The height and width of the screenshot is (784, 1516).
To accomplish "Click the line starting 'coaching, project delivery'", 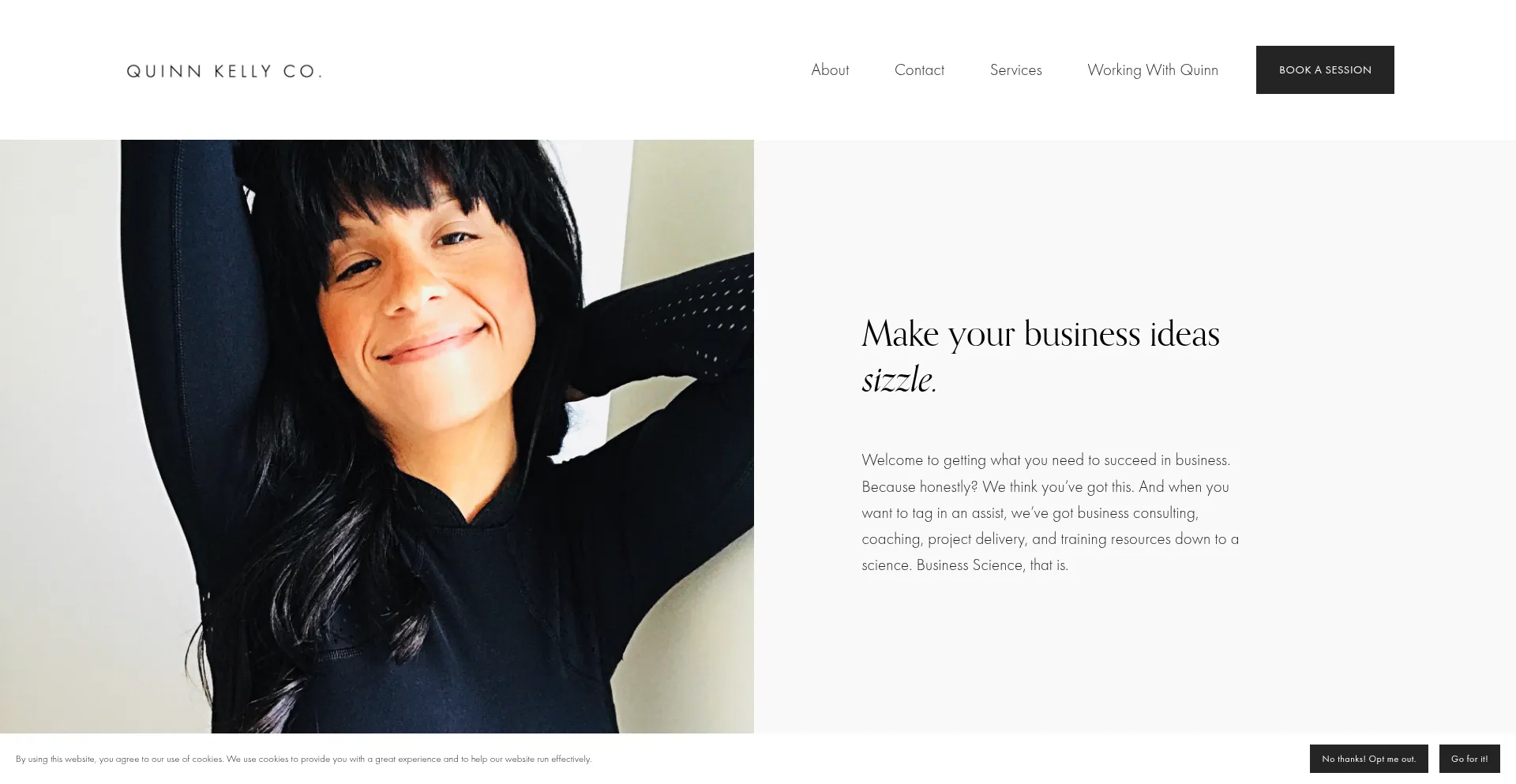I will coord(1050,538).
